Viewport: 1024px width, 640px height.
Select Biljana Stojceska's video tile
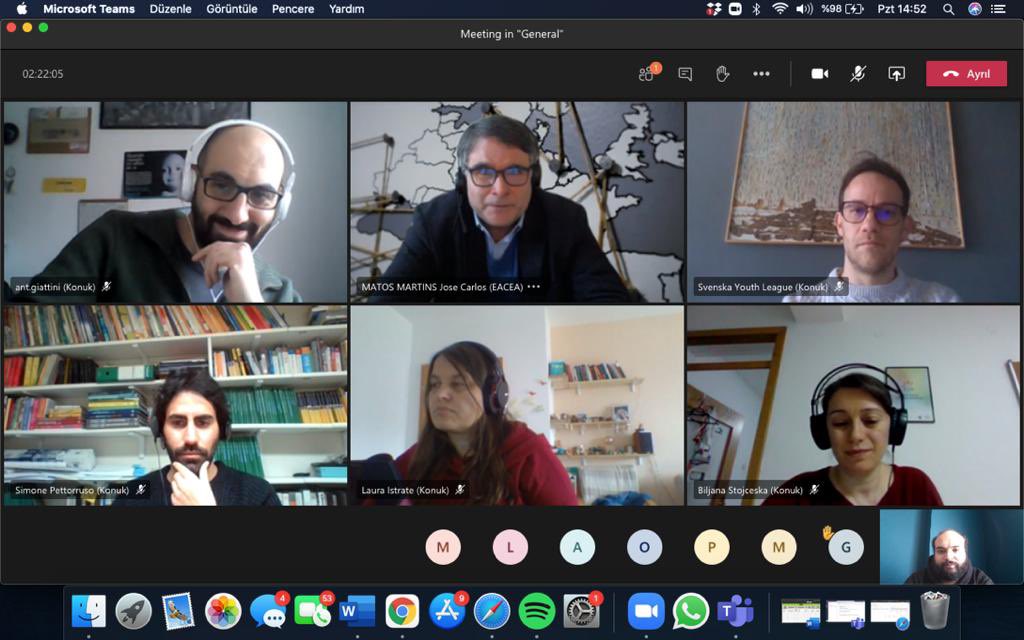tap(853, 405)
